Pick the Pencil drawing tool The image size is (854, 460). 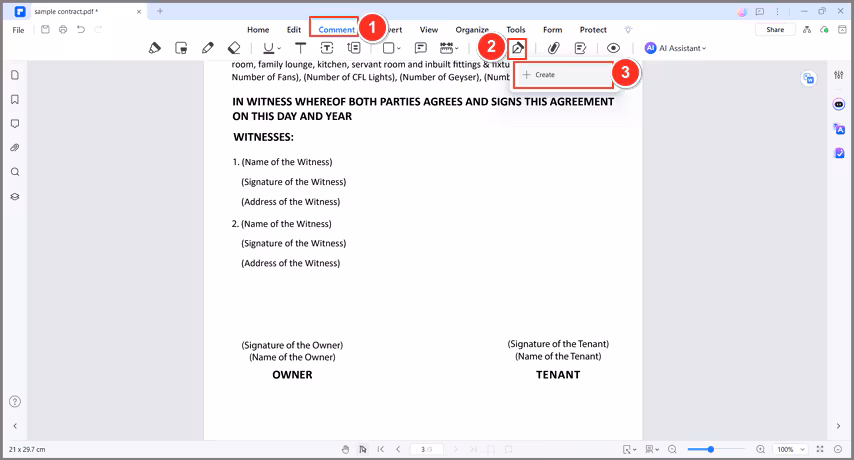coord(208,48)
